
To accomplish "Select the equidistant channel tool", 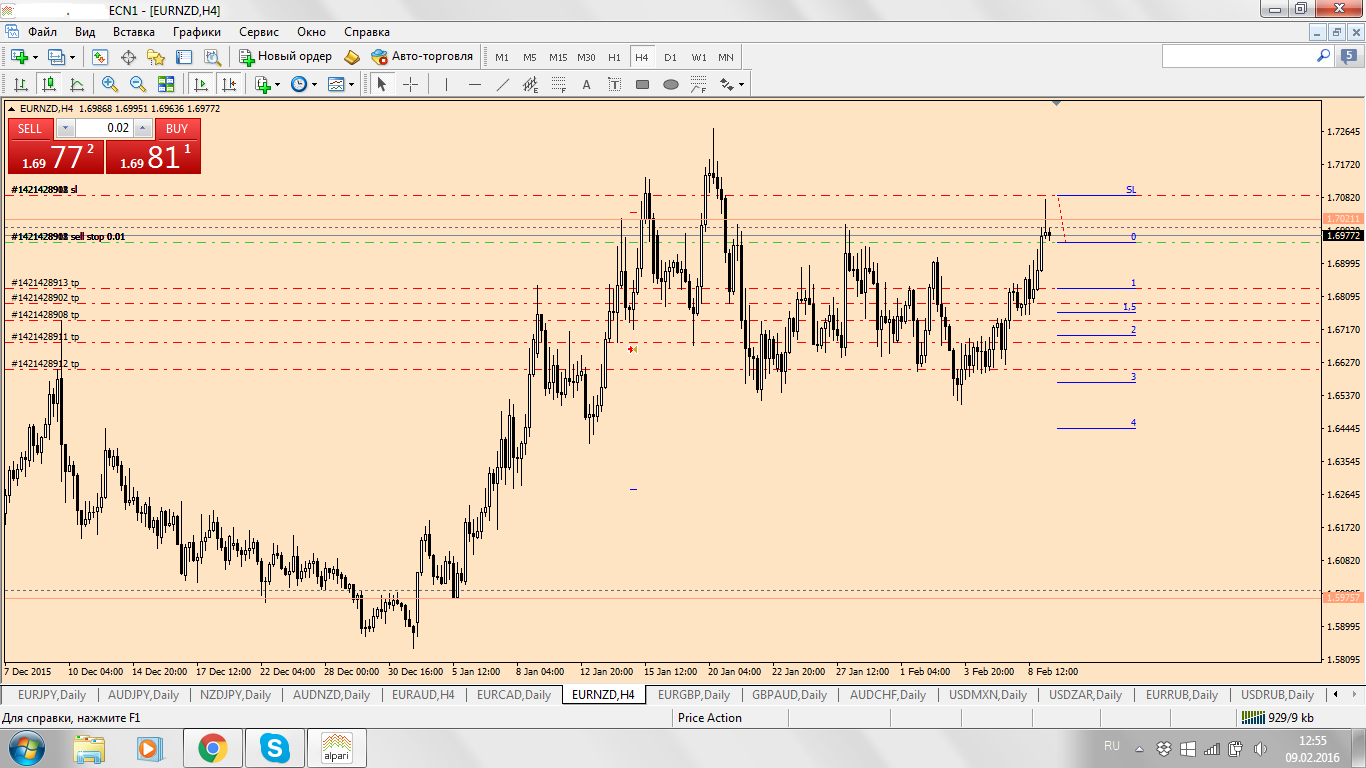I will coord(531,85).
